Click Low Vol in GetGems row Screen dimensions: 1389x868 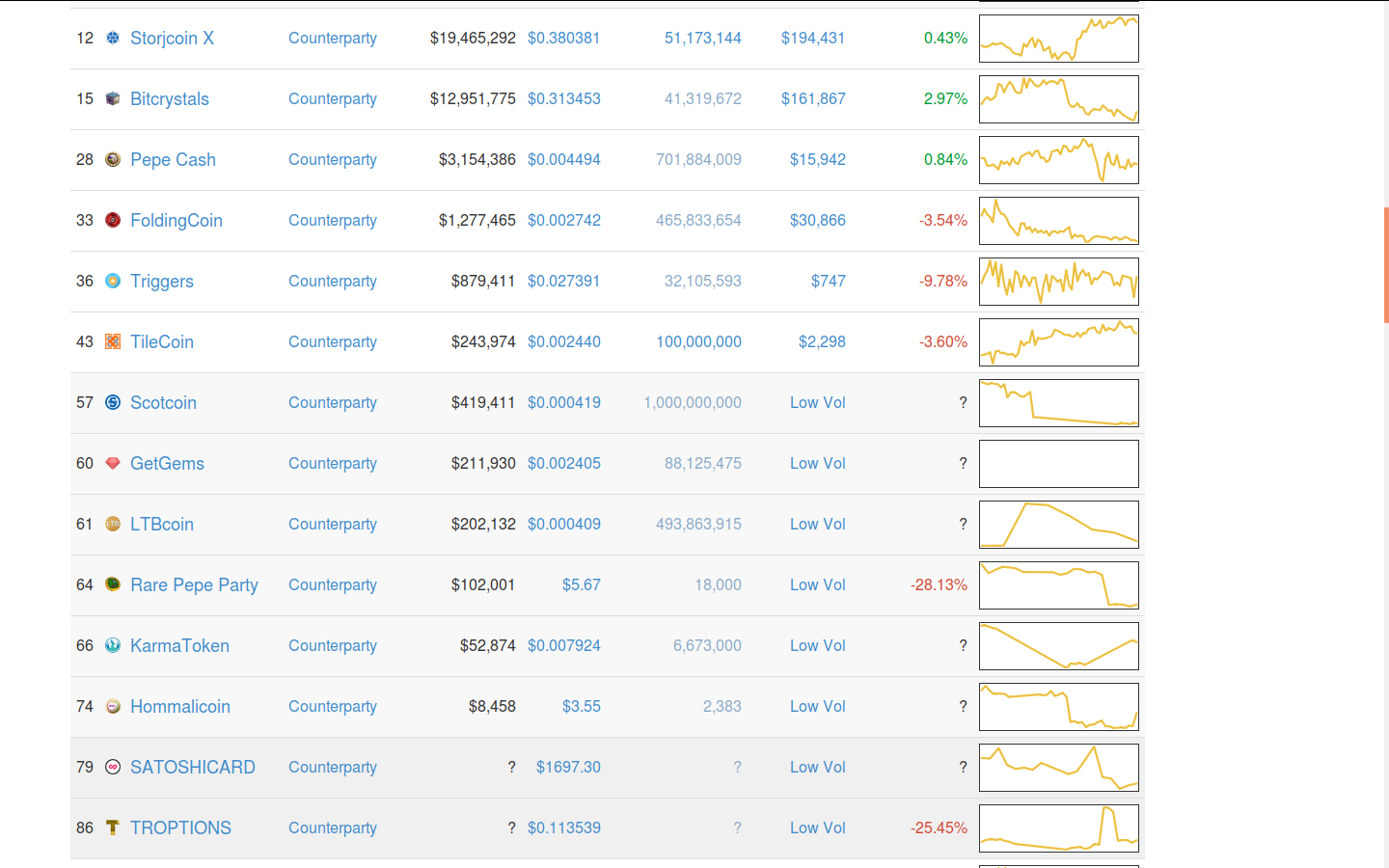click(818, 463)
